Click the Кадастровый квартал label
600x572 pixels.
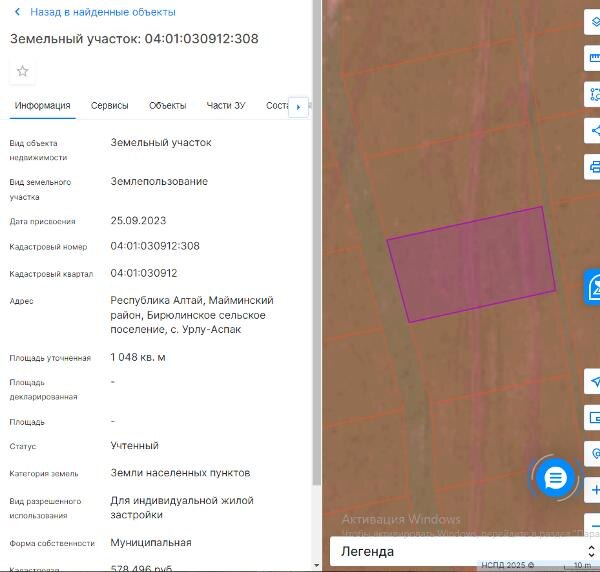click(x=51, y=274)
